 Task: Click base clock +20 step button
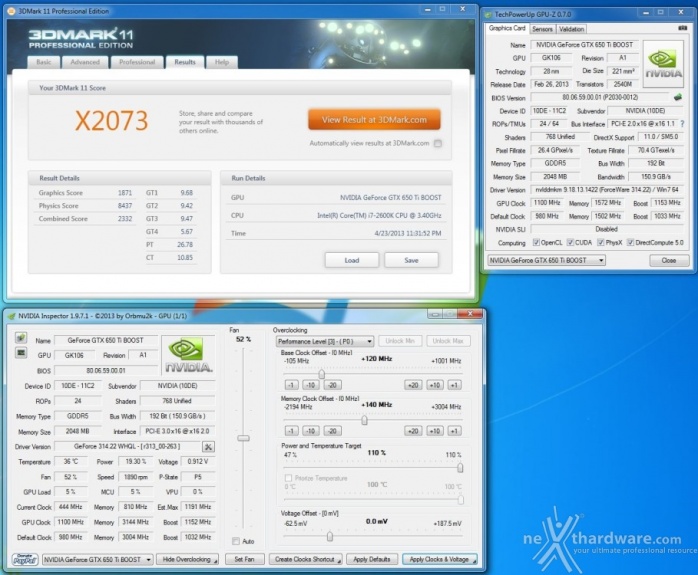tap(413, 385)
